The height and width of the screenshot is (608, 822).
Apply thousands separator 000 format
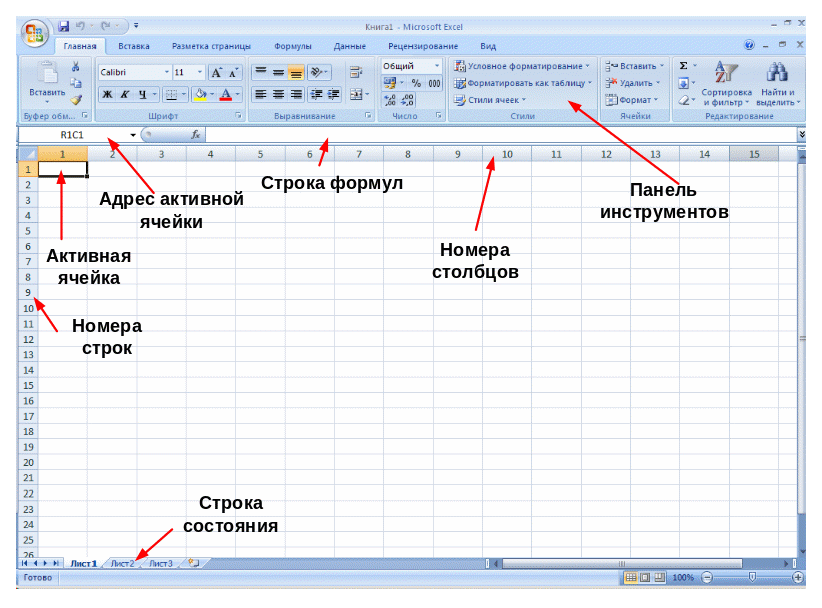point(434,83)
